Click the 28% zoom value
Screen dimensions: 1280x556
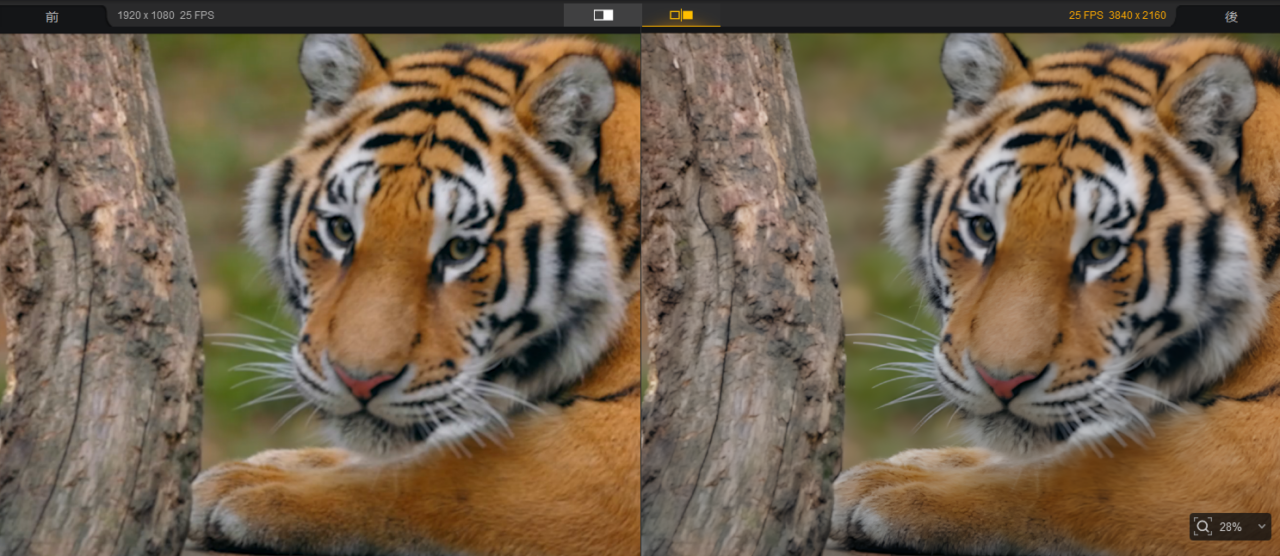(1230, 526)
